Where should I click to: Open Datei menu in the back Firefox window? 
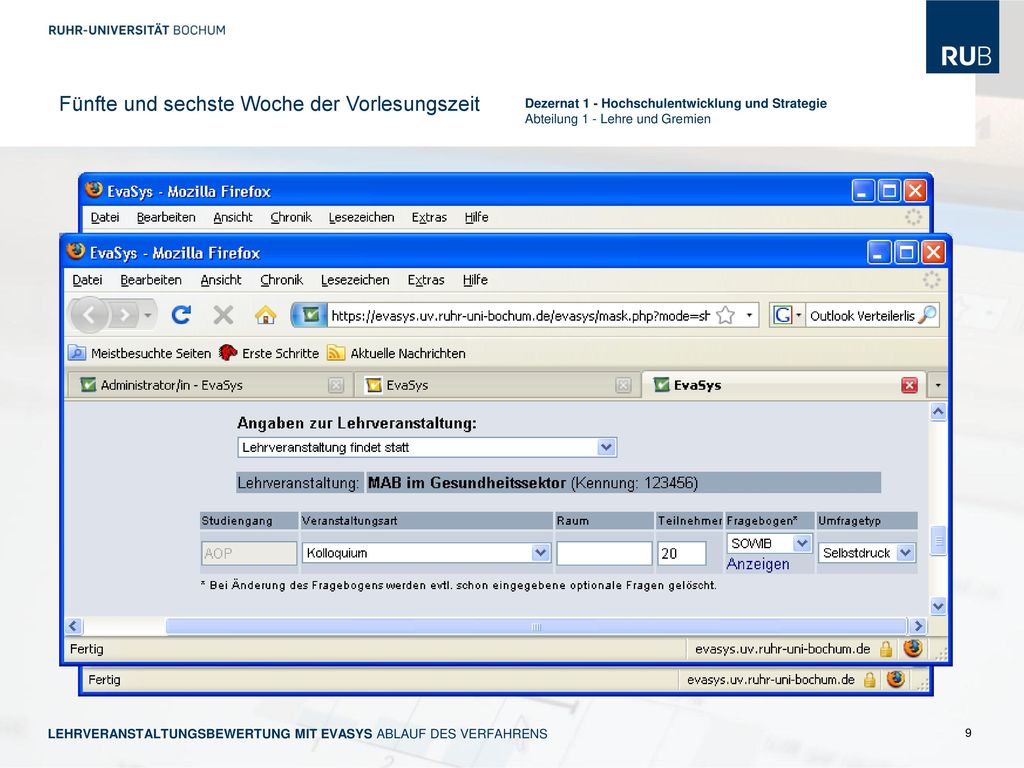(x=105, y=217)
